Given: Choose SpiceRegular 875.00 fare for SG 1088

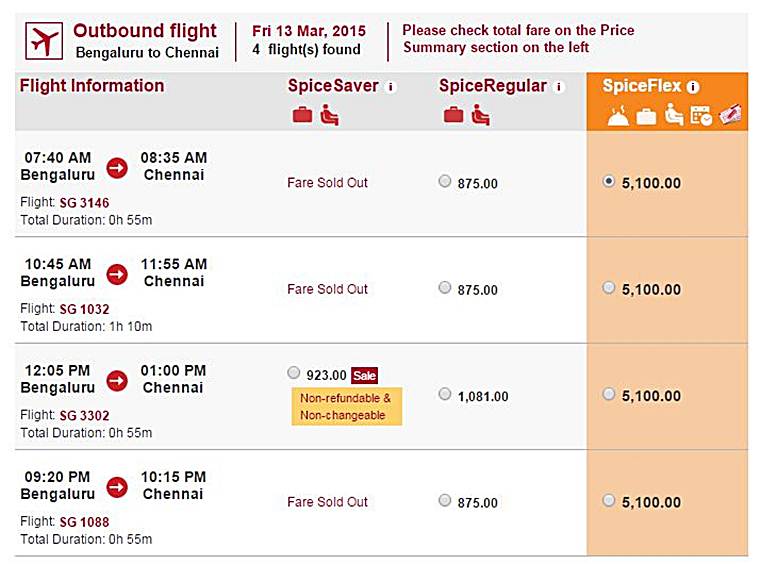Looking at the screenshot, I should pos(445,500).
